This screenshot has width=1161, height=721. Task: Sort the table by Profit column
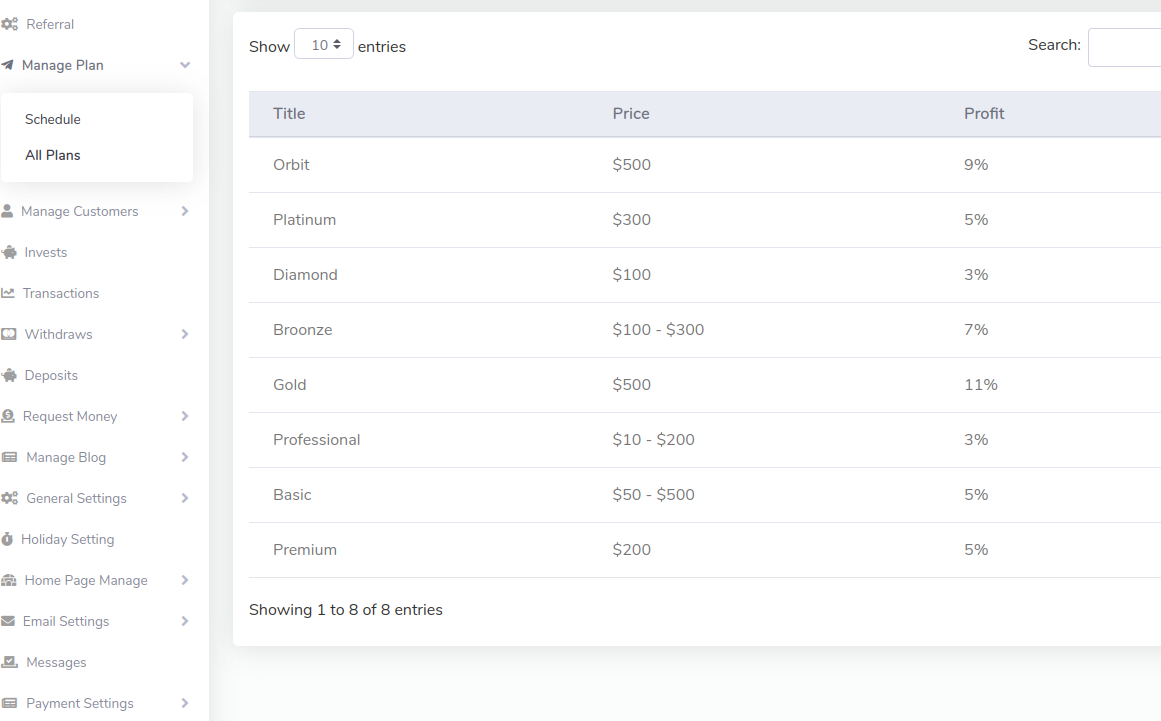tap(984, 114)
